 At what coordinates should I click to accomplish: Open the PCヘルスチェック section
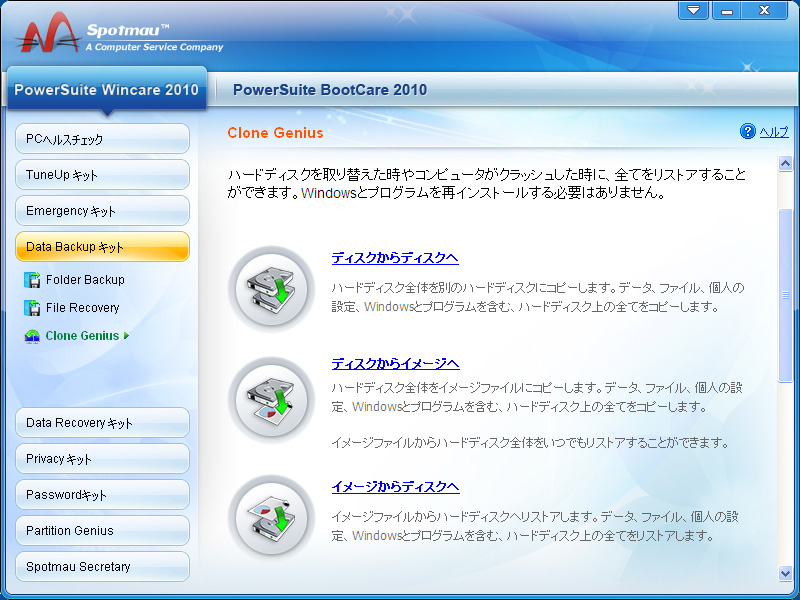(x=103, y=139)
